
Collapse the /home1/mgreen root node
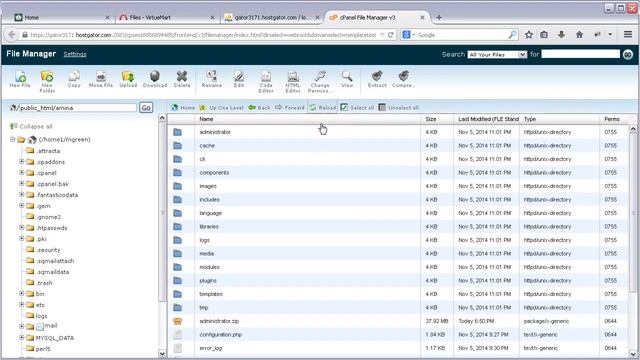(12, 140)
